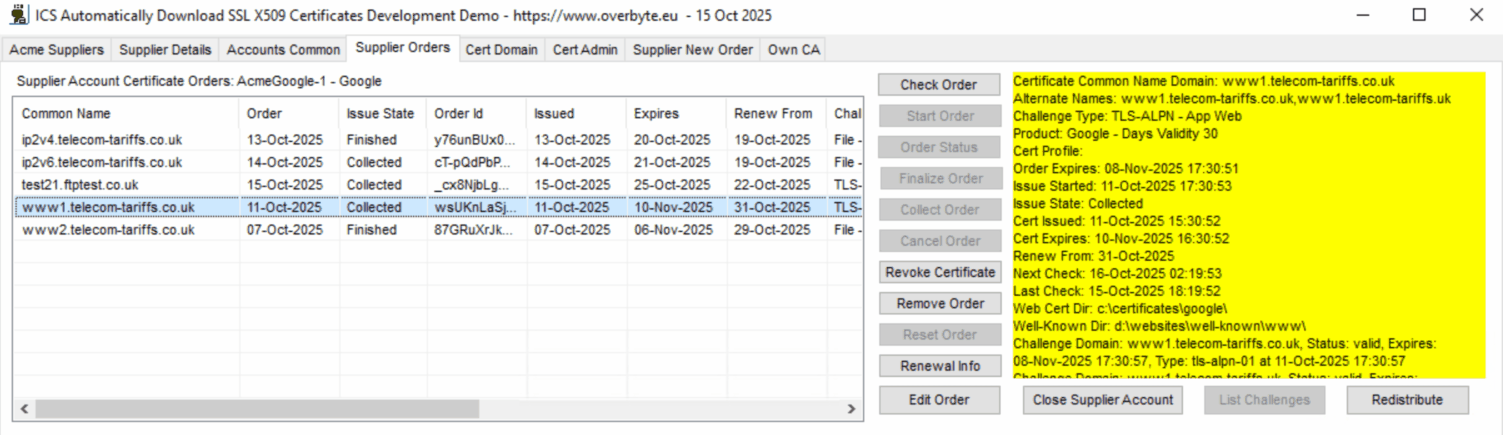Click the horizontal scrollbar left arrow
The width and height of the screenshot is (1503, 435).
click(x=24, y=409)
